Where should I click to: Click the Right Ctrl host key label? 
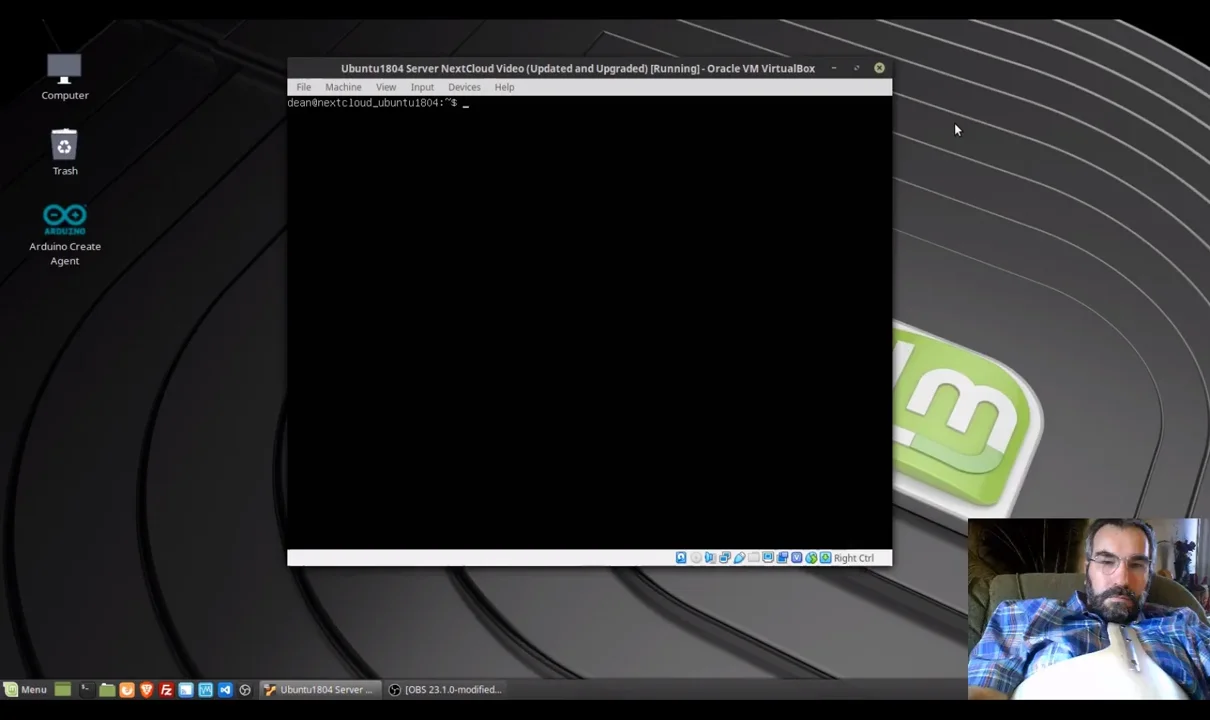point(853,558)
